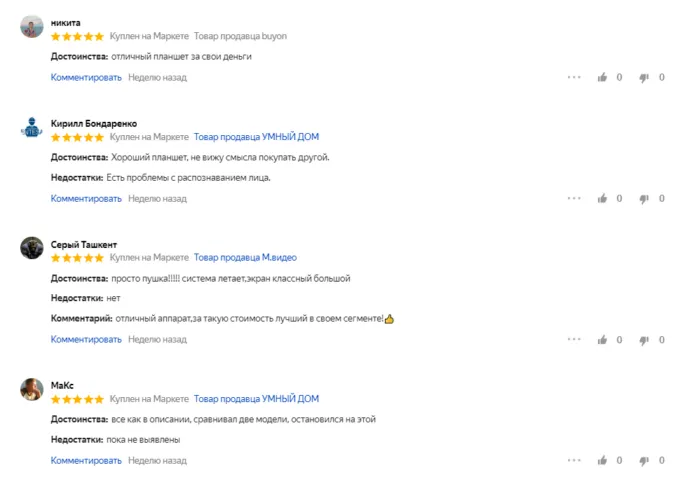Image resolution: width=680 pixels, height=484 pixels.
Task: Open ellipsis menu on Серый Ташкент's review
Action: (573, 340)
